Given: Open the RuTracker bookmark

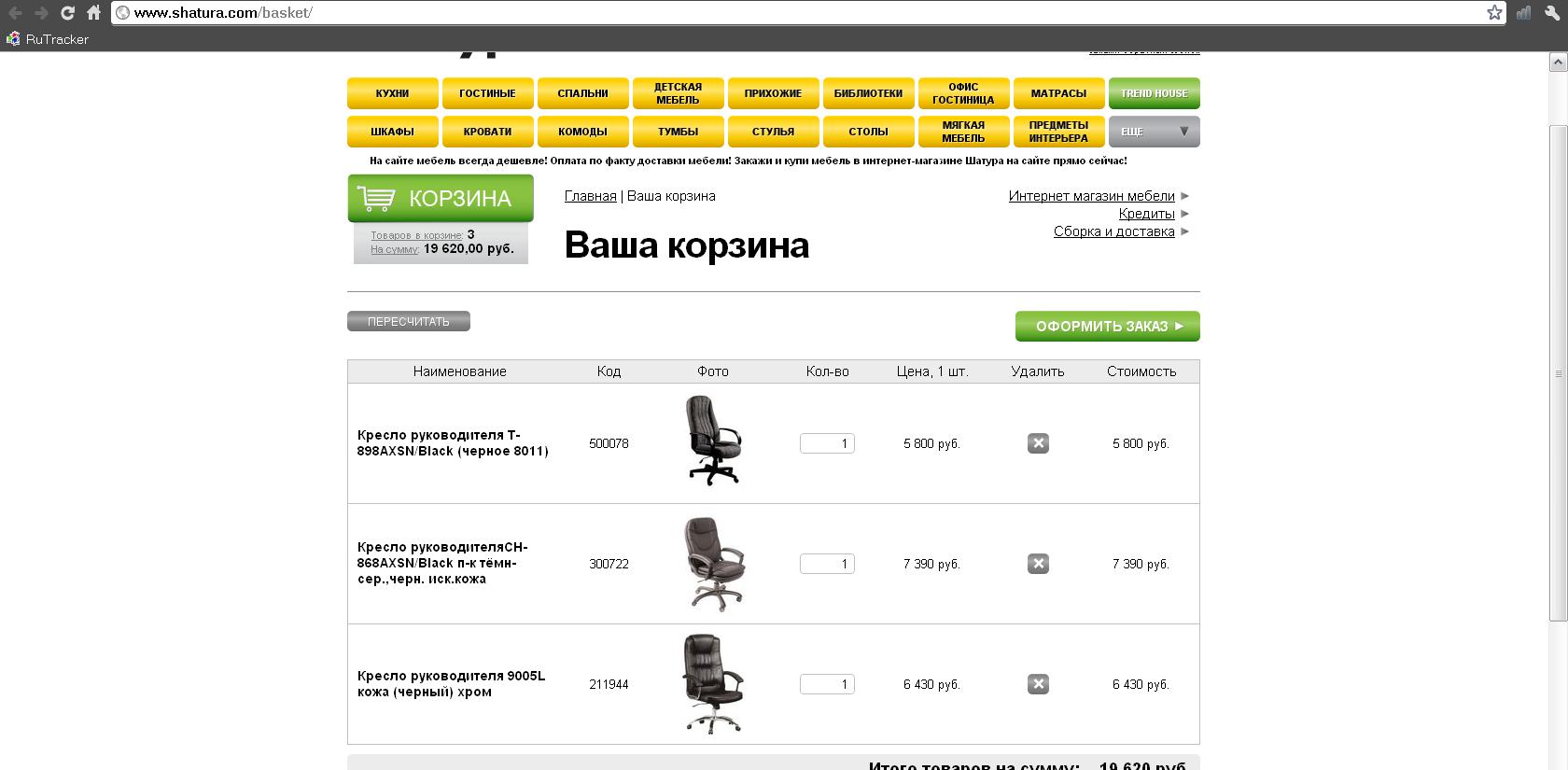Looking at the screenshot, I should click(x=48, y=39).
